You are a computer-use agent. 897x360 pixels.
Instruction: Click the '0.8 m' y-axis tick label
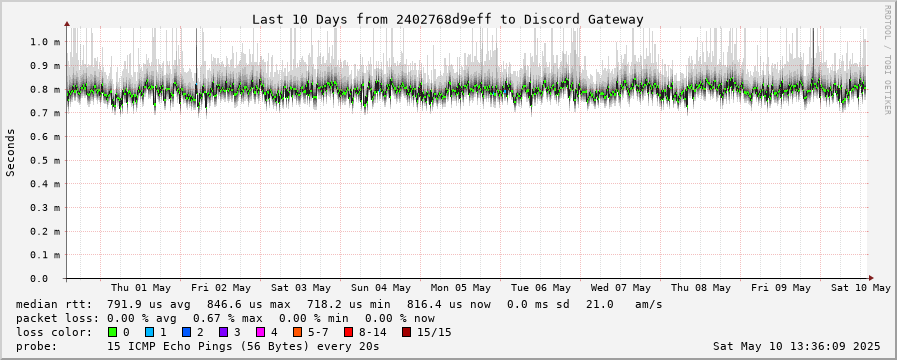[x=45, y=89]
